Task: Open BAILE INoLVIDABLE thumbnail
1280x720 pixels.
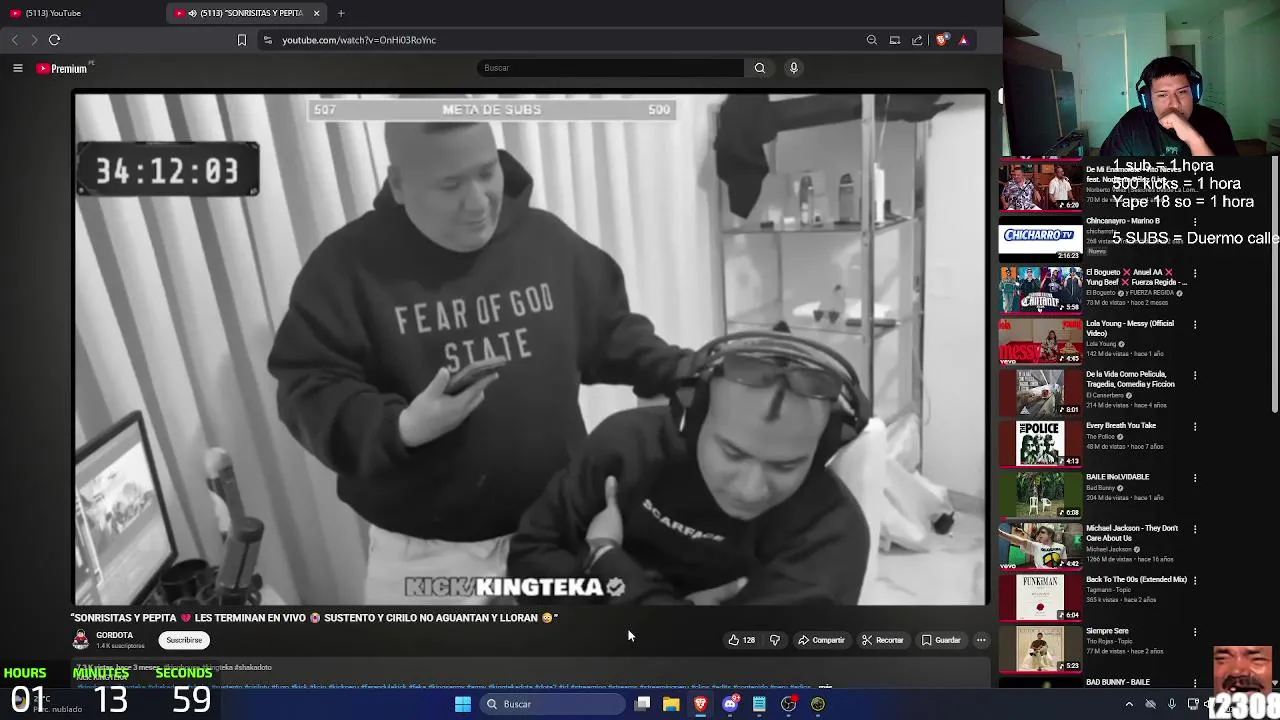Action: pos(1040,494)
